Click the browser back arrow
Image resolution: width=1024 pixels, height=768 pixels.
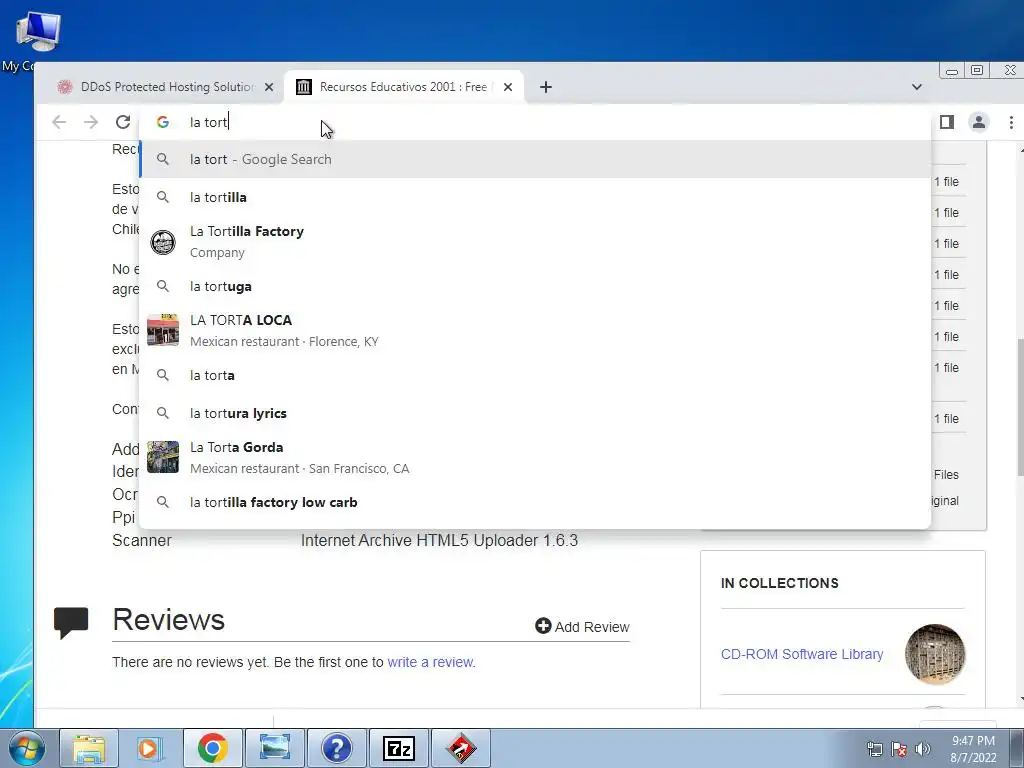[59, 122]
